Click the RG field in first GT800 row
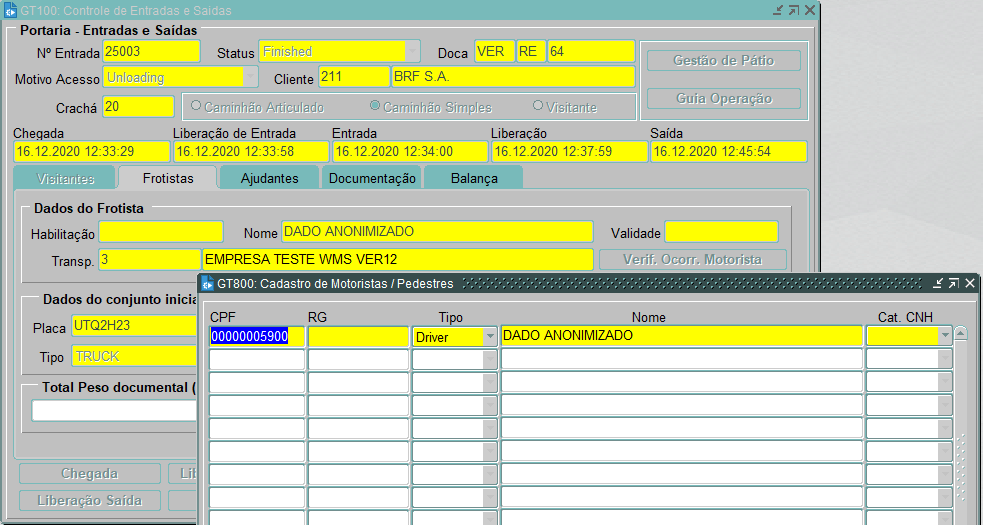 [x=358, y=336]
